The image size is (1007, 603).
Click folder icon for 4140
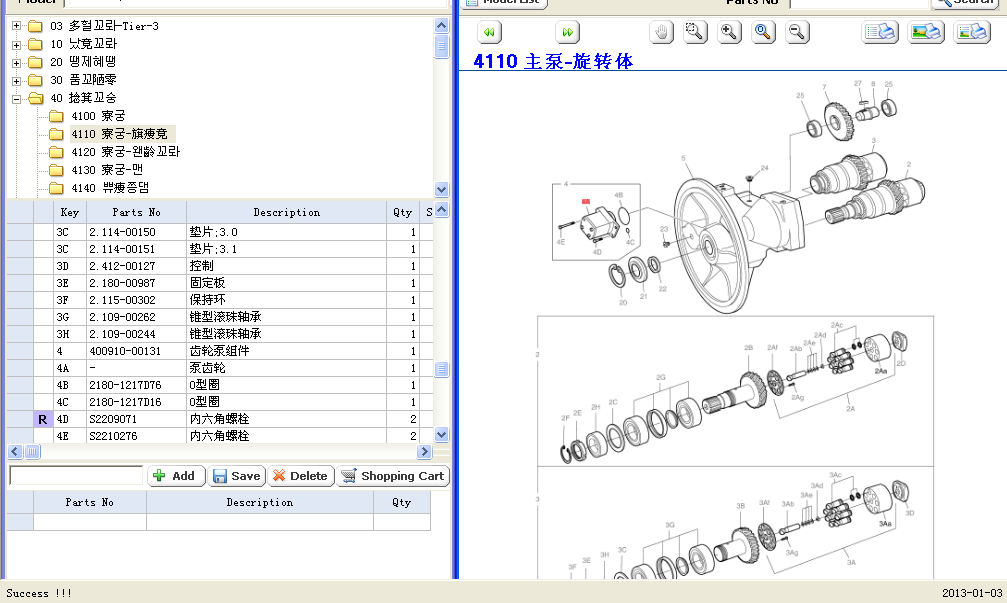click(57, 188)
